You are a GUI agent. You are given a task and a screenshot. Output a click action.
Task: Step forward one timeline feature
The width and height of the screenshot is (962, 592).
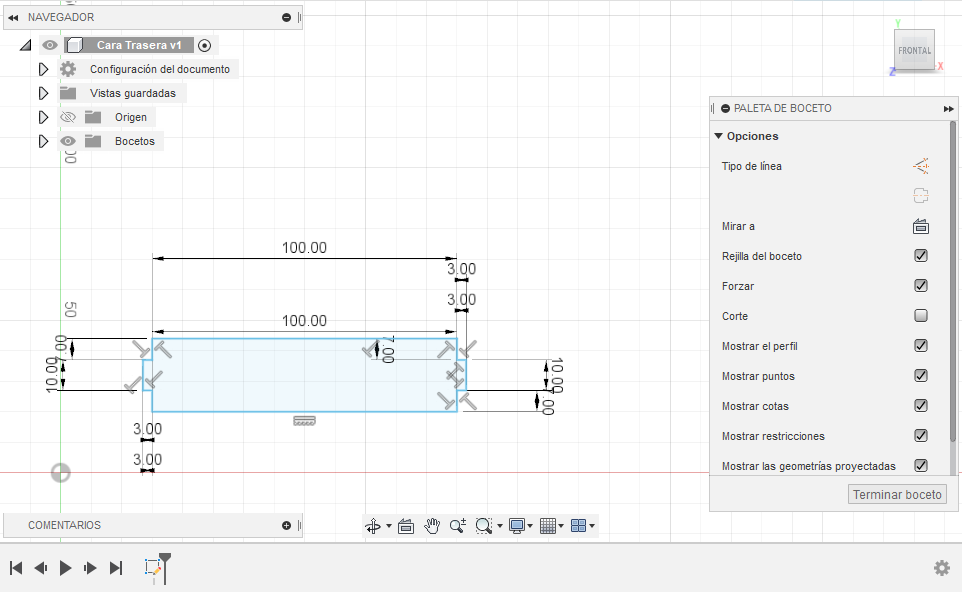click(x=90, y=568)
